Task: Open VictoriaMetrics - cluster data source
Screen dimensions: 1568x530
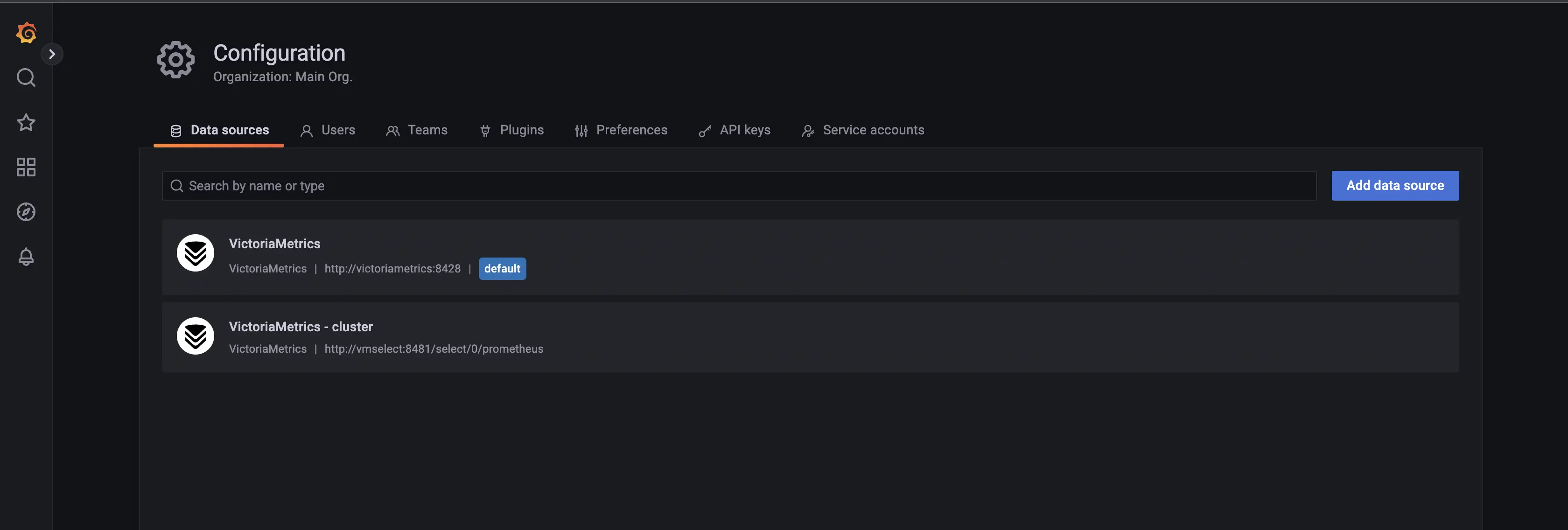Action: [x=301, y=327]
